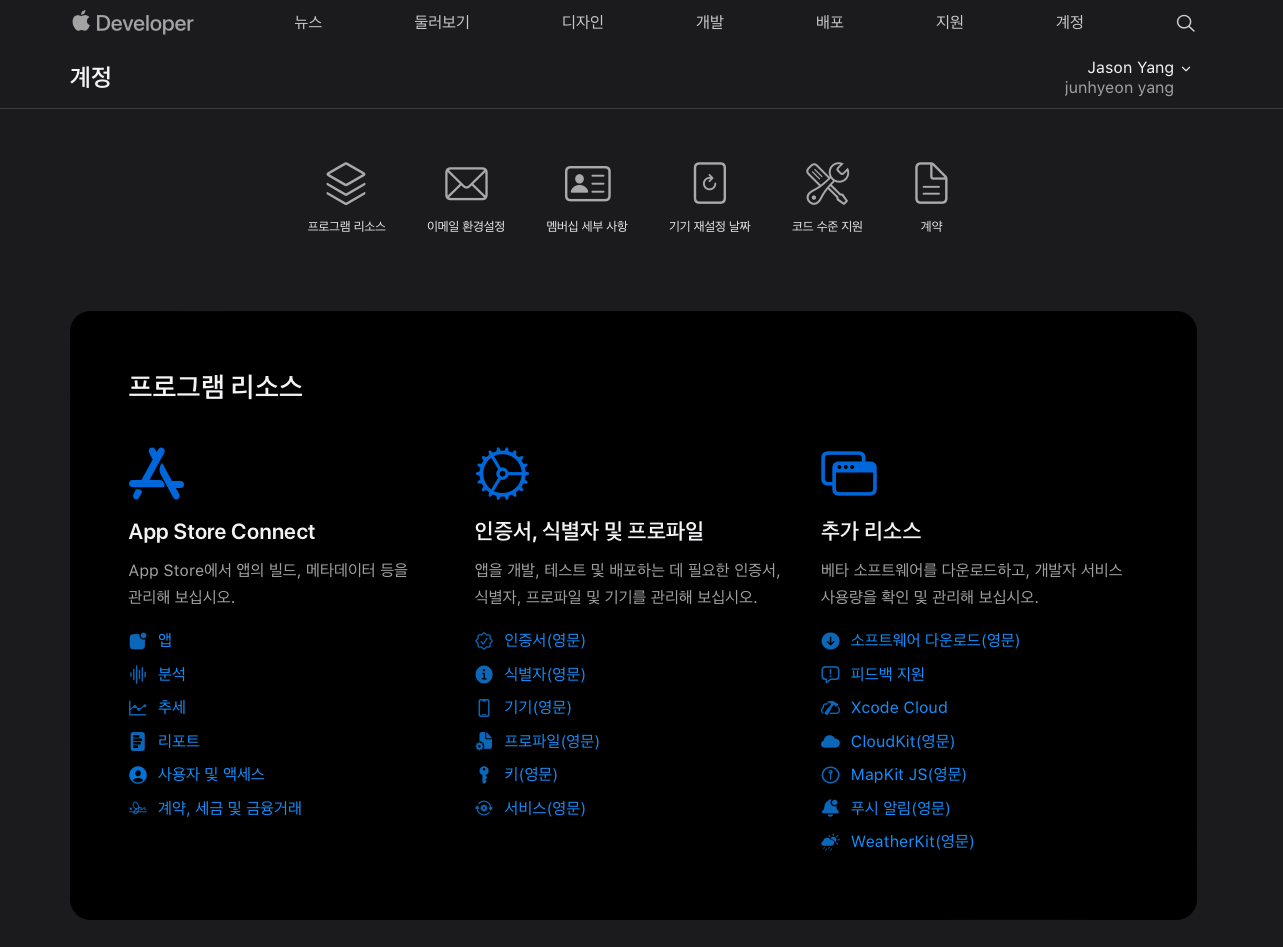The height and width of the screenshot is (947, 1283).
Task: Click the report icon beside 리포트
Action: (138, 741)
